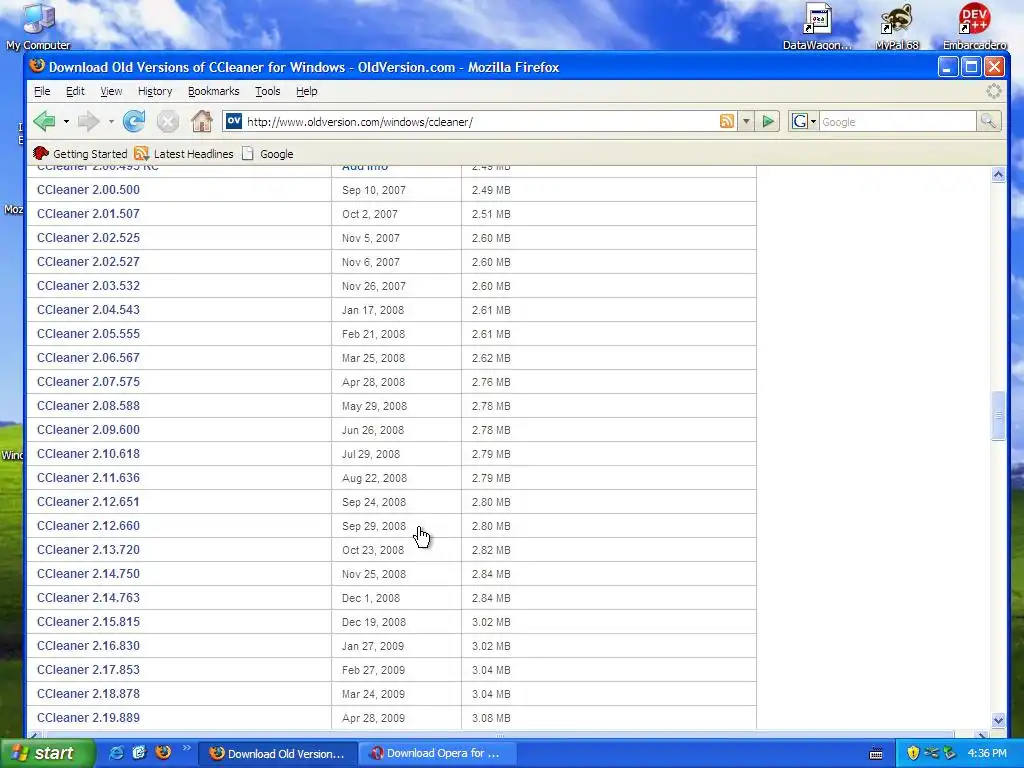Open the CCleaner 2.04.543 link
Viewport: 1024px width, 768px height.
88,310
